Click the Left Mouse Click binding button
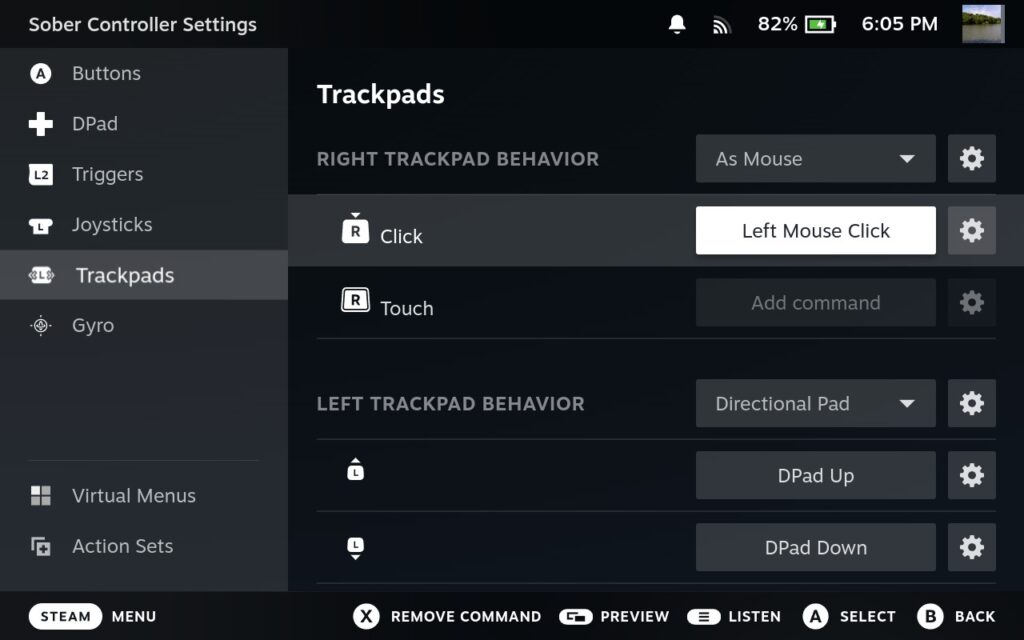Image resolution: width=1024 pixels, height=640 pixels. (815, 231)
